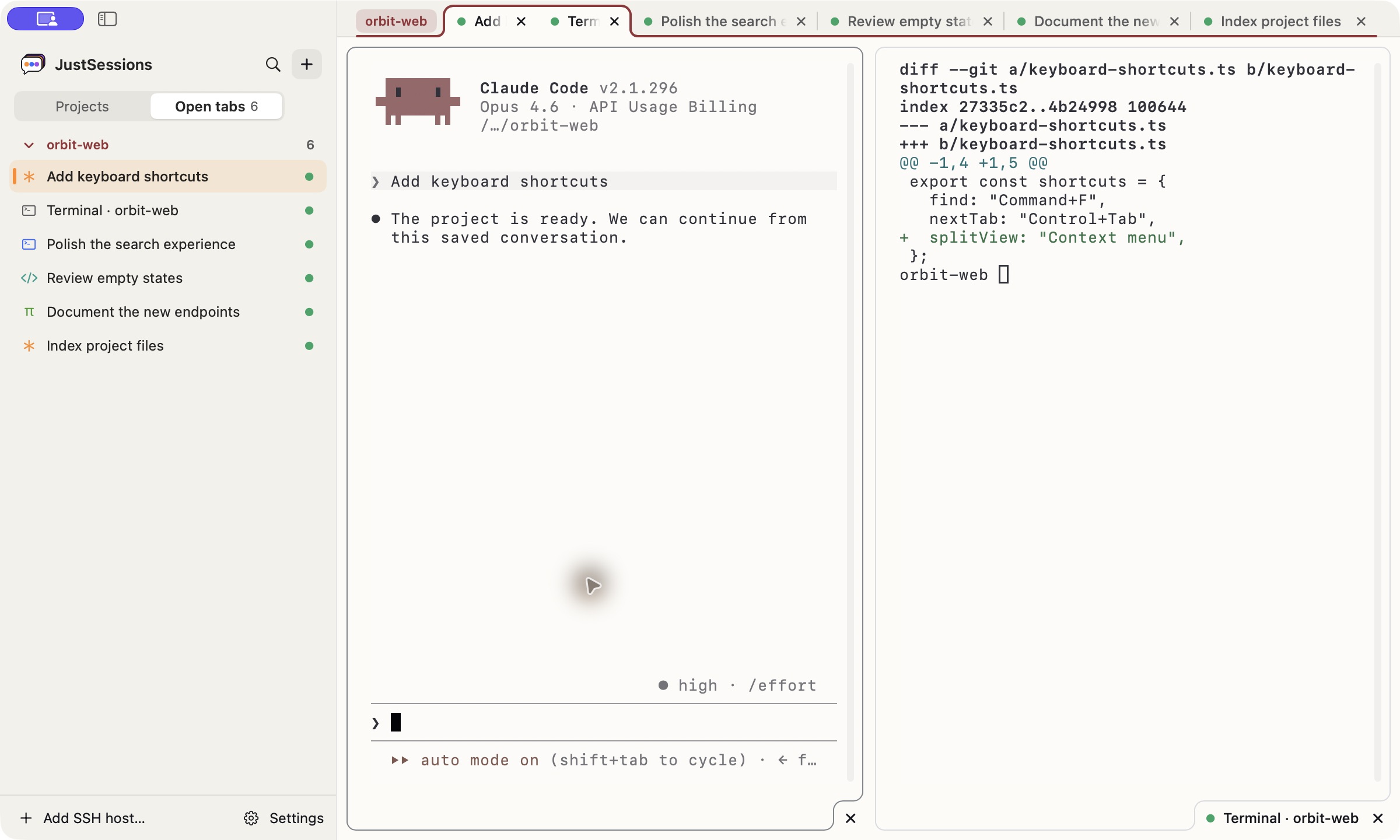Image resolution: width=1400 pixels, height=840 pixels.
Task: Close the Term tab
Action: coord(615,22)
